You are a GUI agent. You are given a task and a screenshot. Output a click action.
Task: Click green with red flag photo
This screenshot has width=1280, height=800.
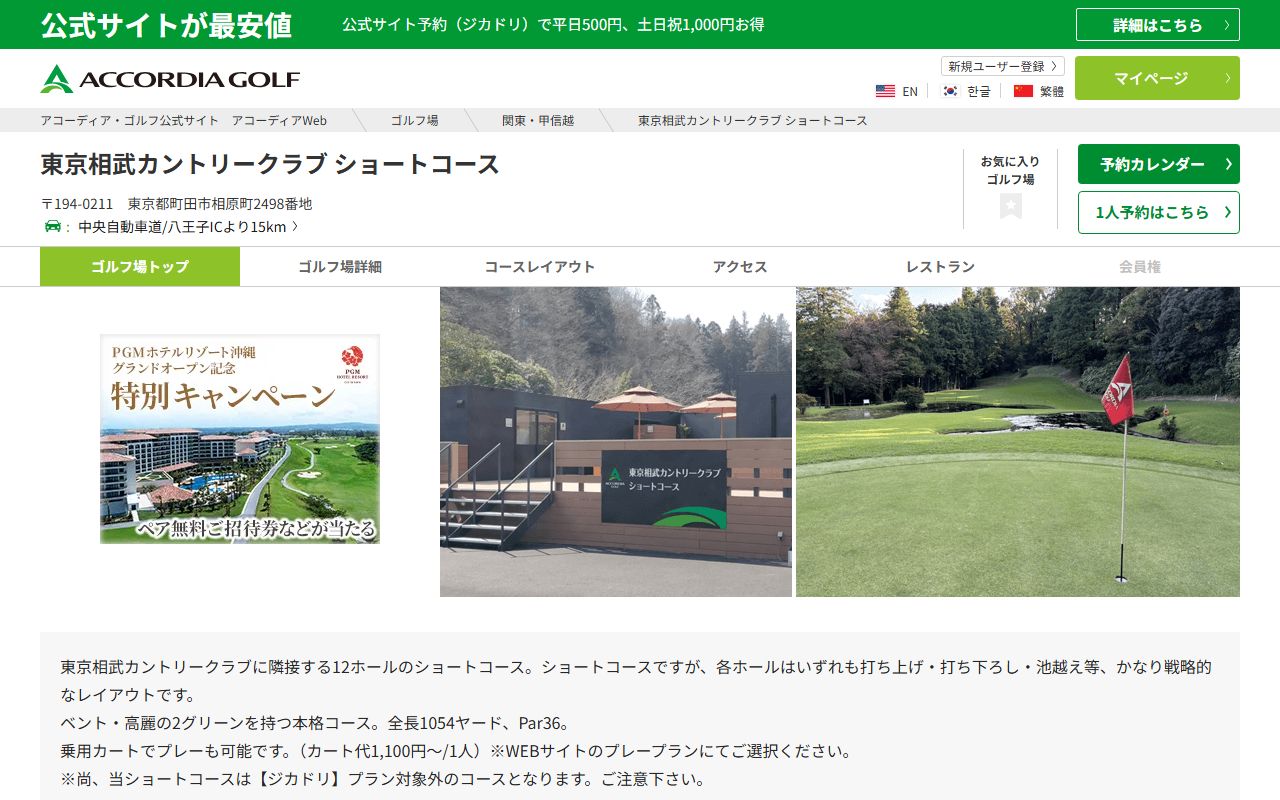coord(1018,442)
